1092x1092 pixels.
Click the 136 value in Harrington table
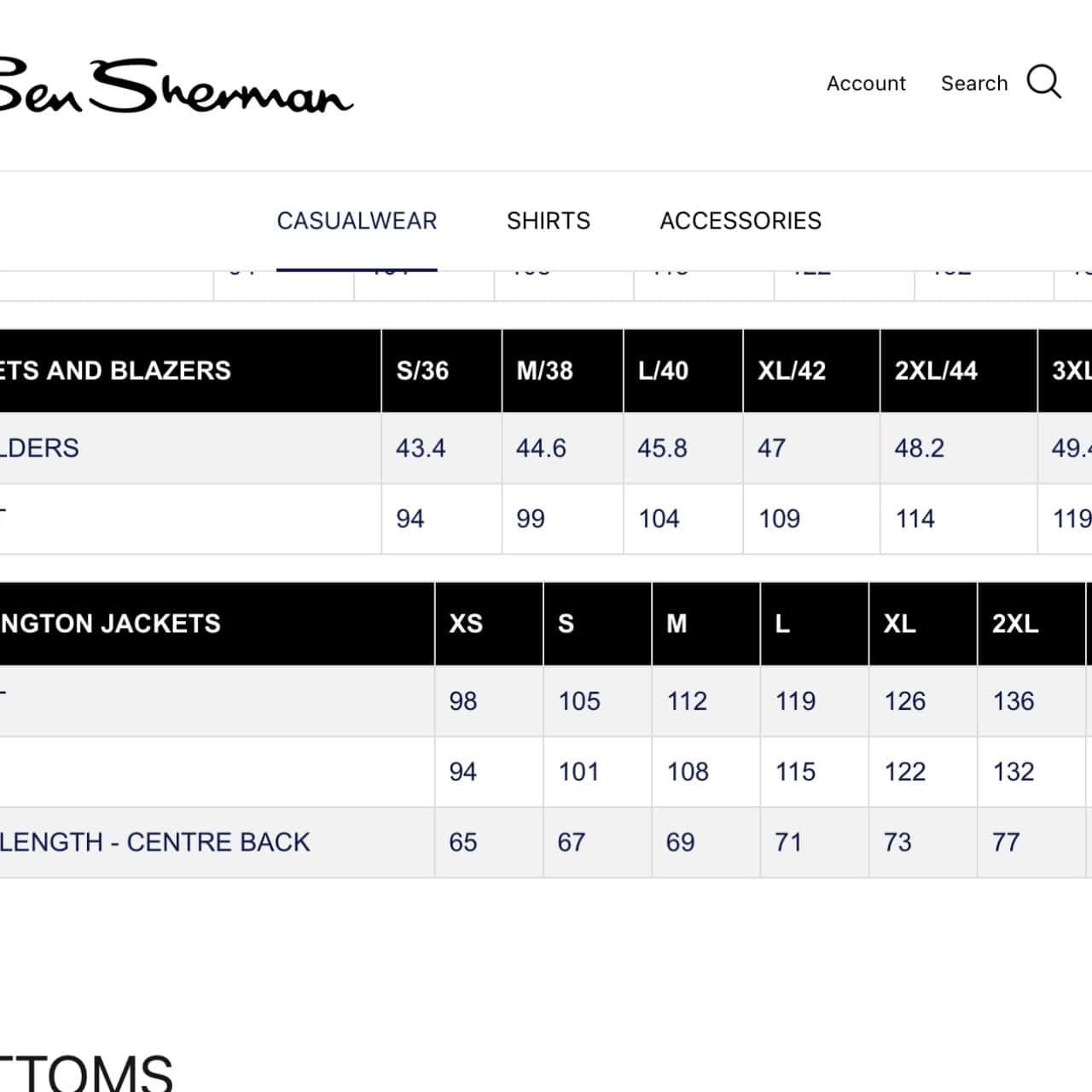1013,701
